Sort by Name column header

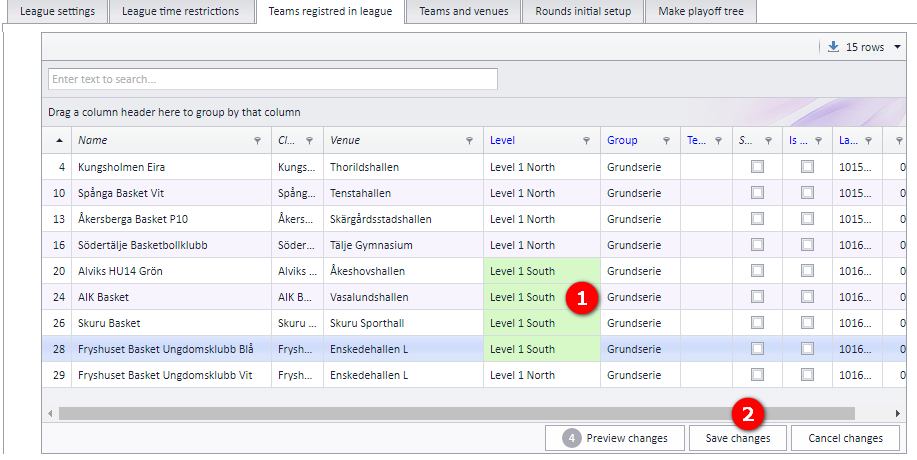tap(171, 140)
